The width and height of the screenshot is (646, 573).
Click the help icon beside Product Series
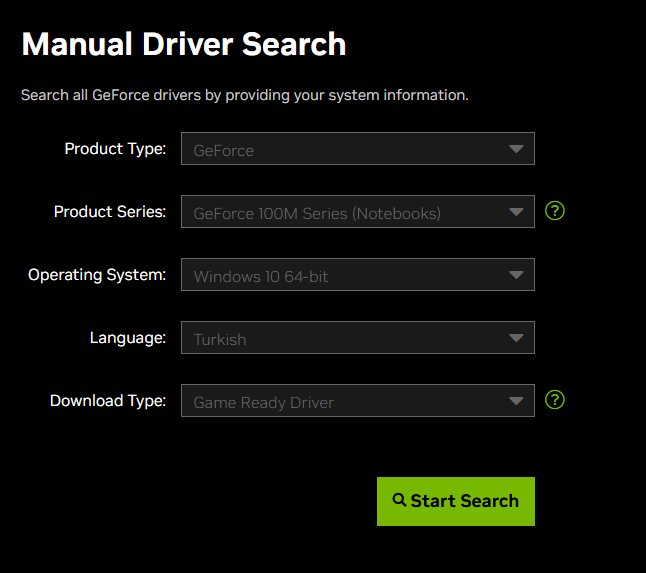click(x=555, y=211)
